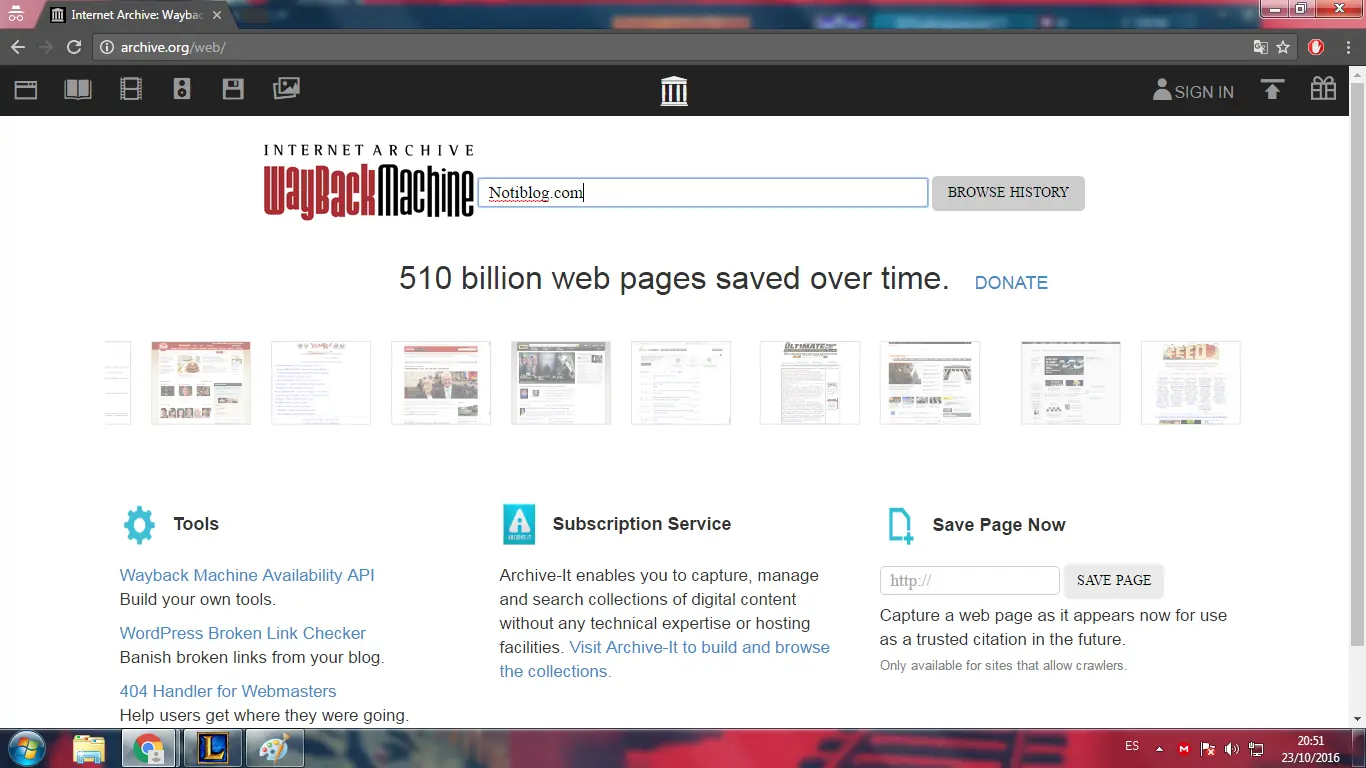
Task: Click the DONATE link
Action: click(1011, 283)
